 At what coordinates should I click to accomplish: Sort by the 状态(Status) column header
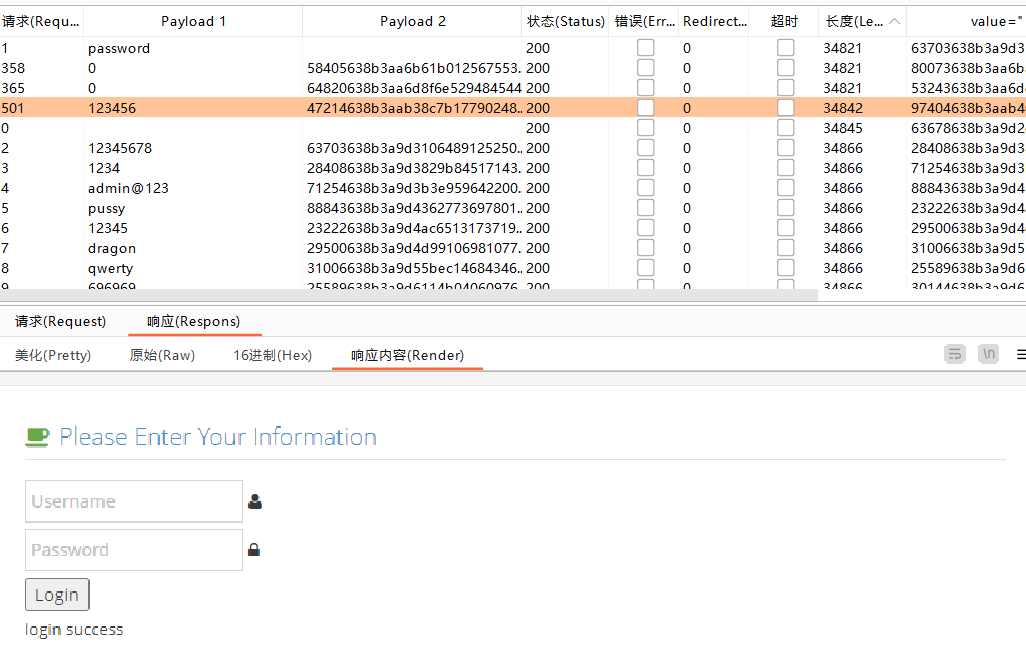click(x=565, y=22)
